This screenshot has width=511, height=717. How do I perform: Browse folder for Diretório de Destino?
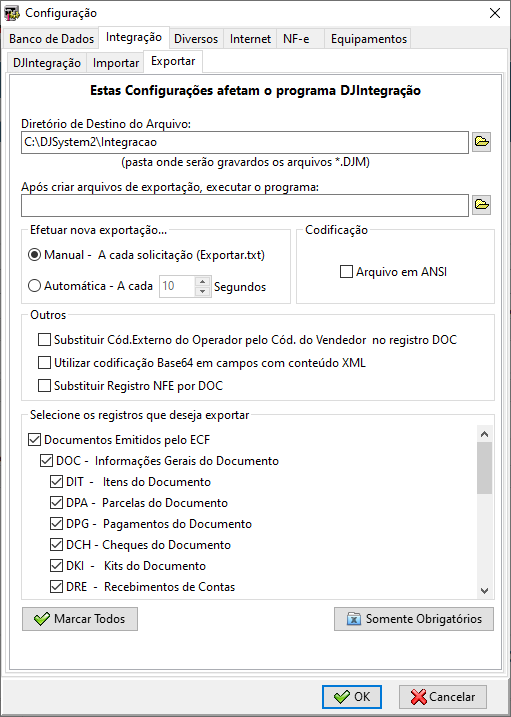click(481, 142)
